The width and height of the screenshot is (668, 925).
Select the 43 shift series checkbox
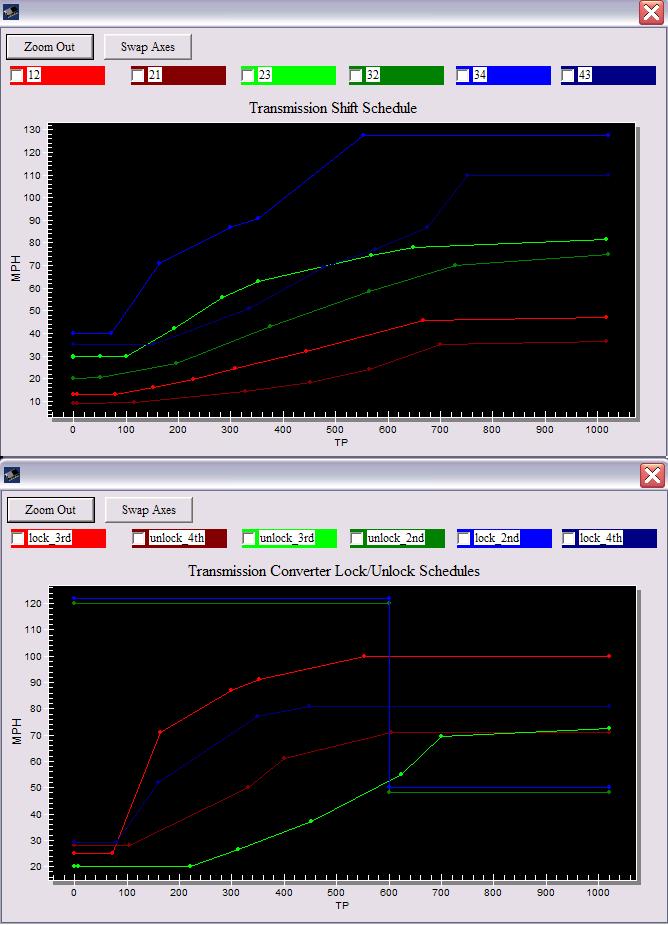click(x=568, y=76)
